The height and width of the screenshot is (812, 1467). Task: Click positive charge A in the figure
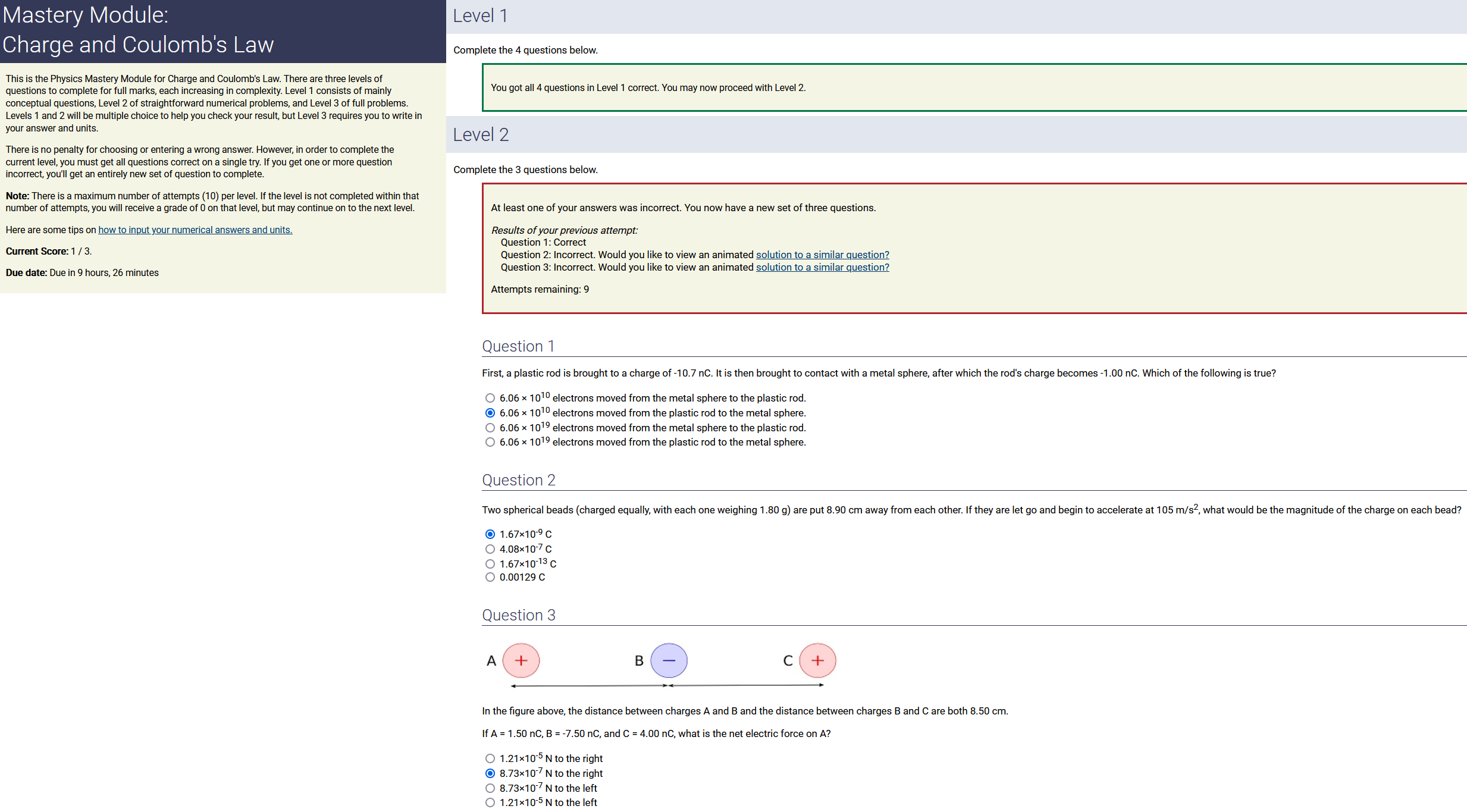[x=521, y=660]
